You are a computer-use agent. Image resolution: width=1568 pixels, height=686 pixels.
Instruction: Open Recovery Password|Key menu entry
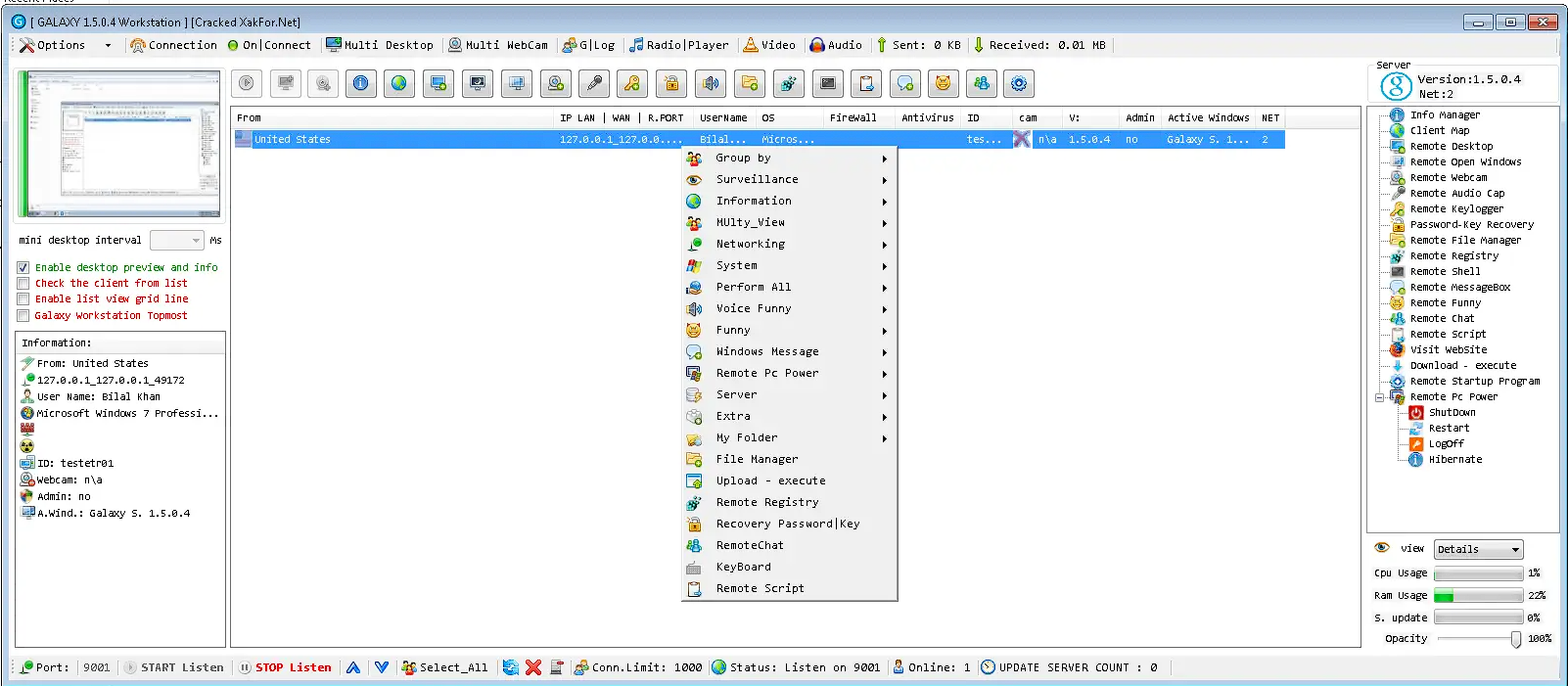click(789, 524)
